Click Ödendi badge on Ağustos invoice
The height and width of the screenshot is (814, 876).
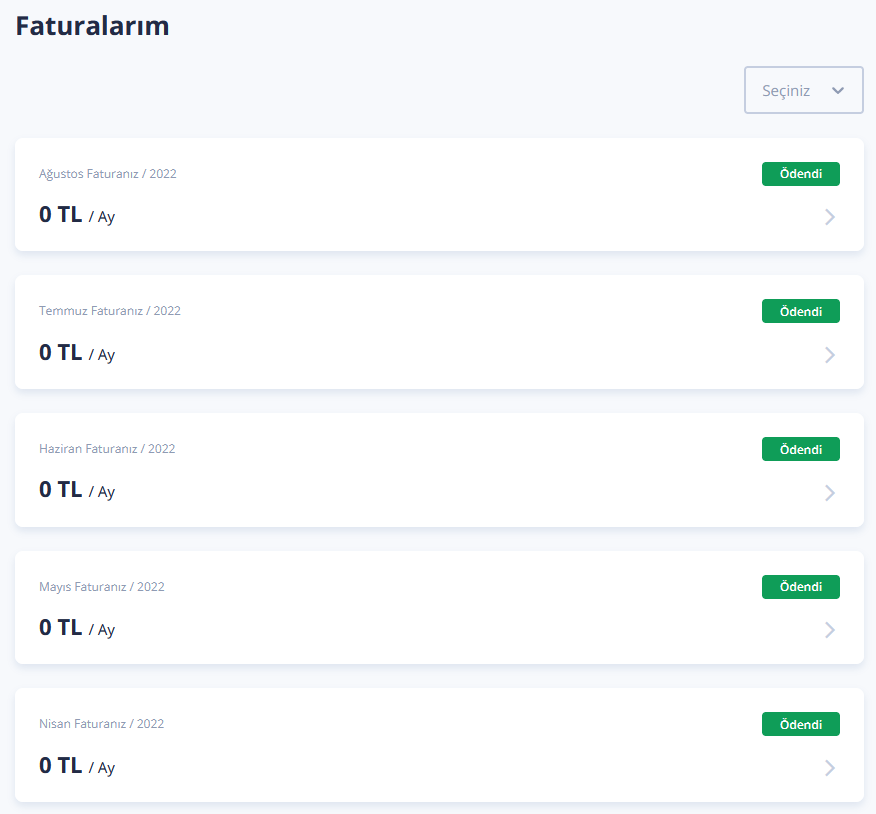[801, 174]
